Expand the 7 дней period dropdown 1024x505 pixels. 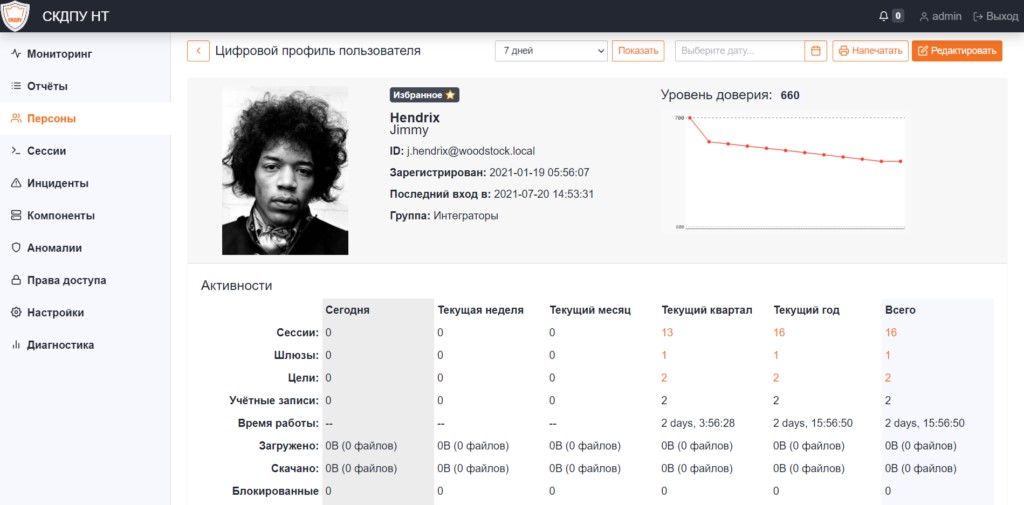(551, 51)
